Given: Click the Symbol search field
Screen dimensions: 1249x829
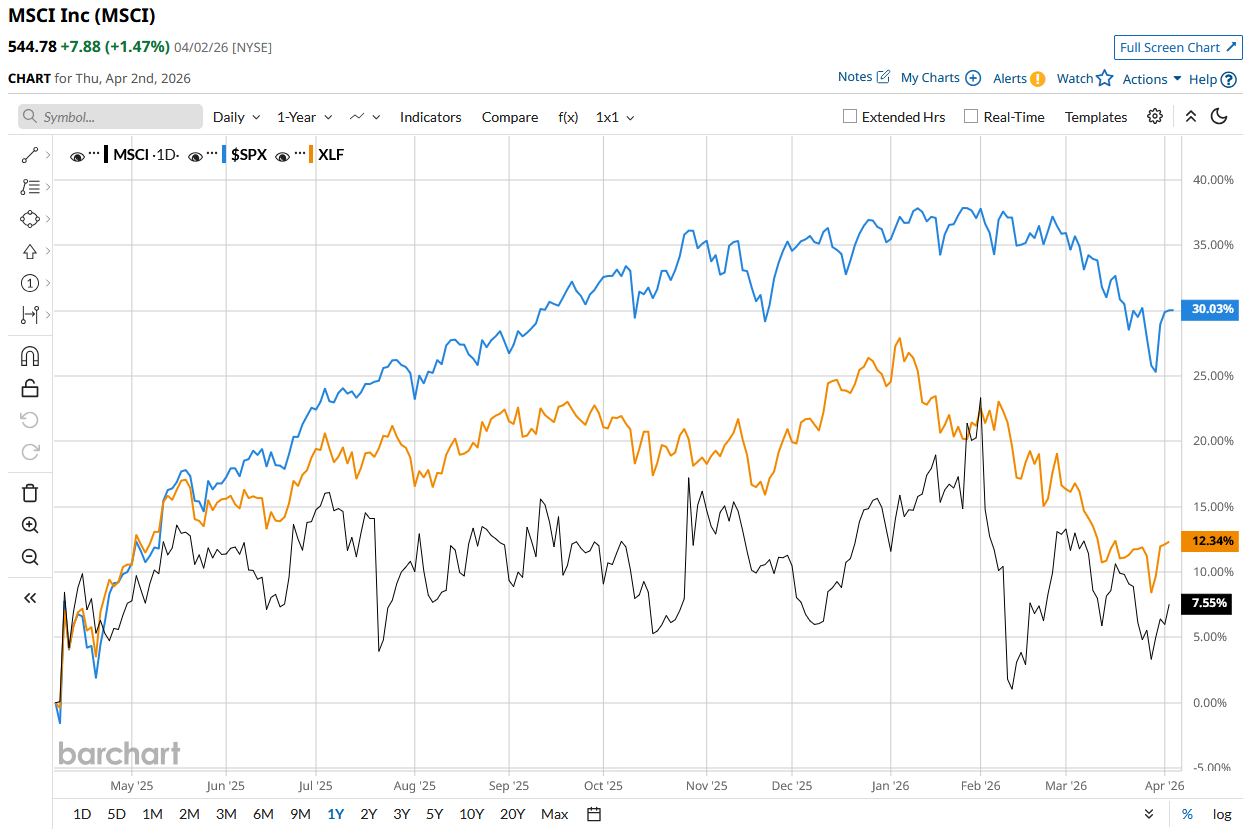Looking at the screenshot, I should [x=110, y=117].
